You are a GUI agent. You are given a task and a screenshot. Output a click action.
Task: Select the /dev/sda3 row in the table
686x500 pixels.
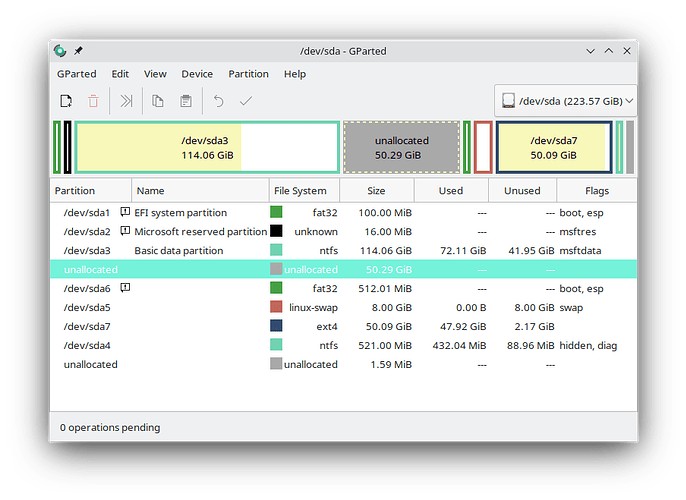[343, 251]
